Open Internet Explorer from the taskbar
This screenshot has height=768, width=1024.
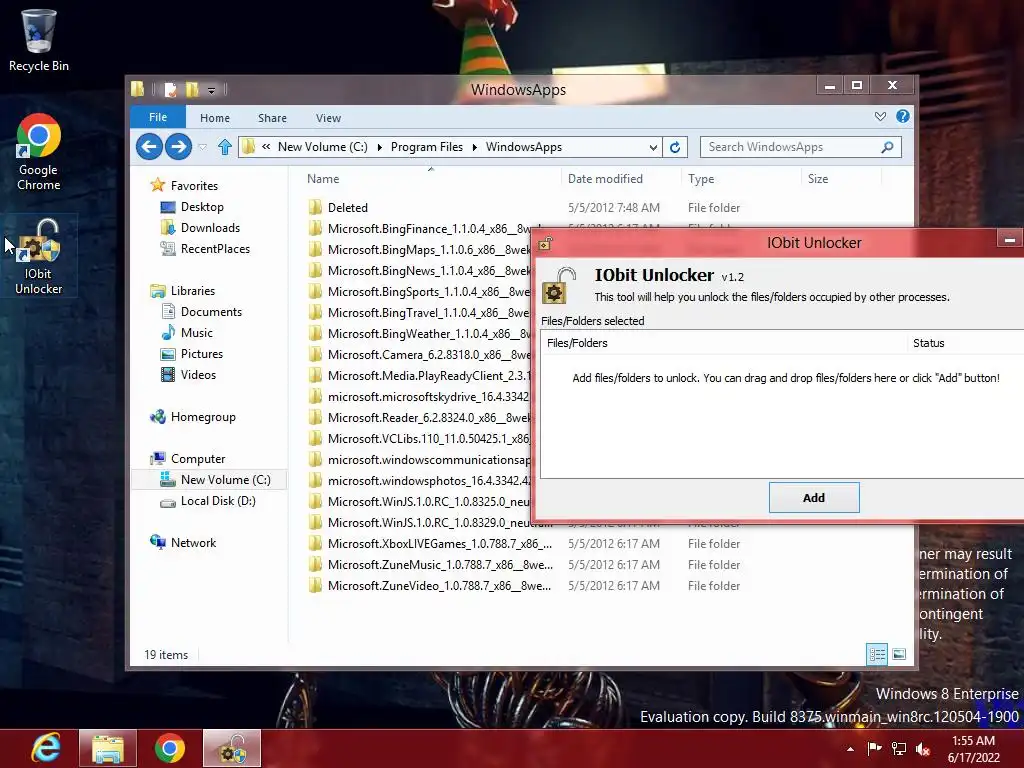tap(46, 748)
